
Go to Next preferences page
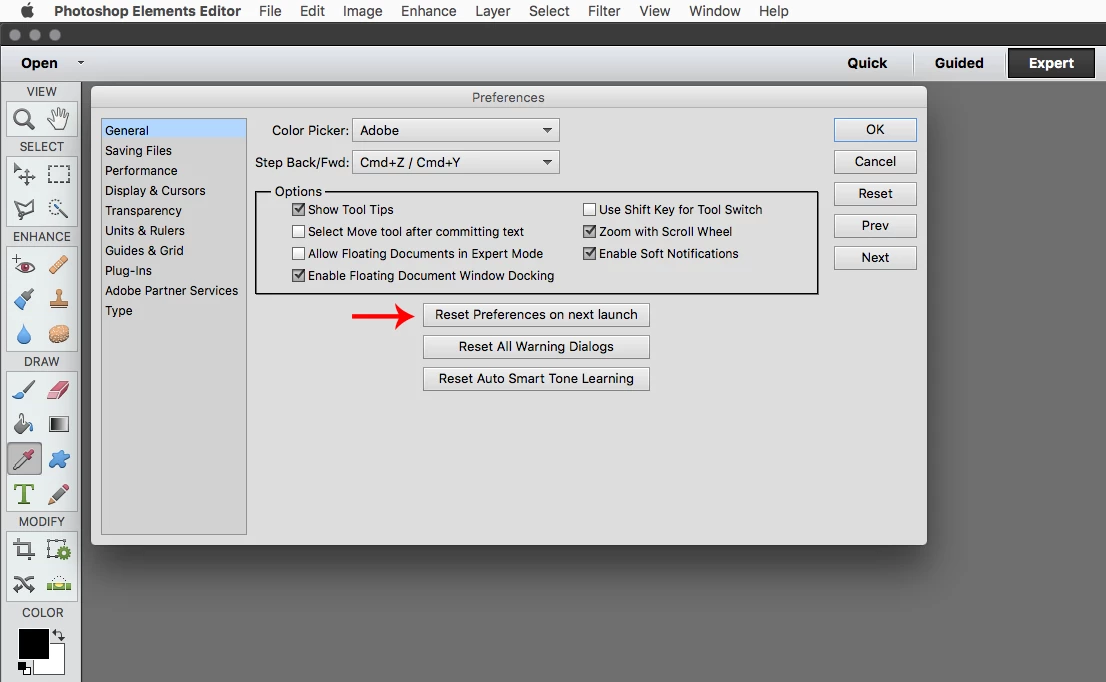[875, 257]
